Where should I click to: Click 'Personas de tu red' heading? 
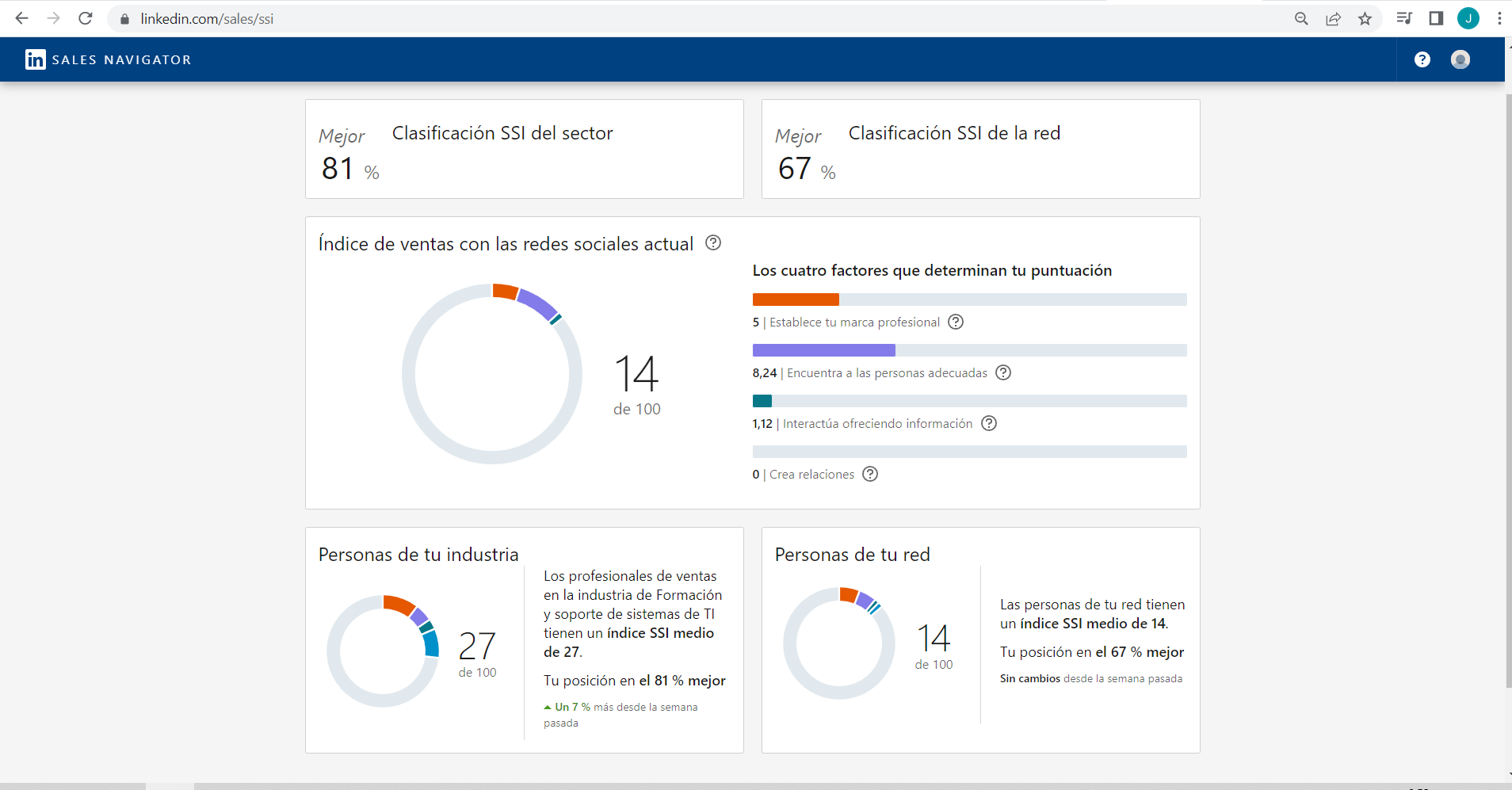tap(853, 555)
